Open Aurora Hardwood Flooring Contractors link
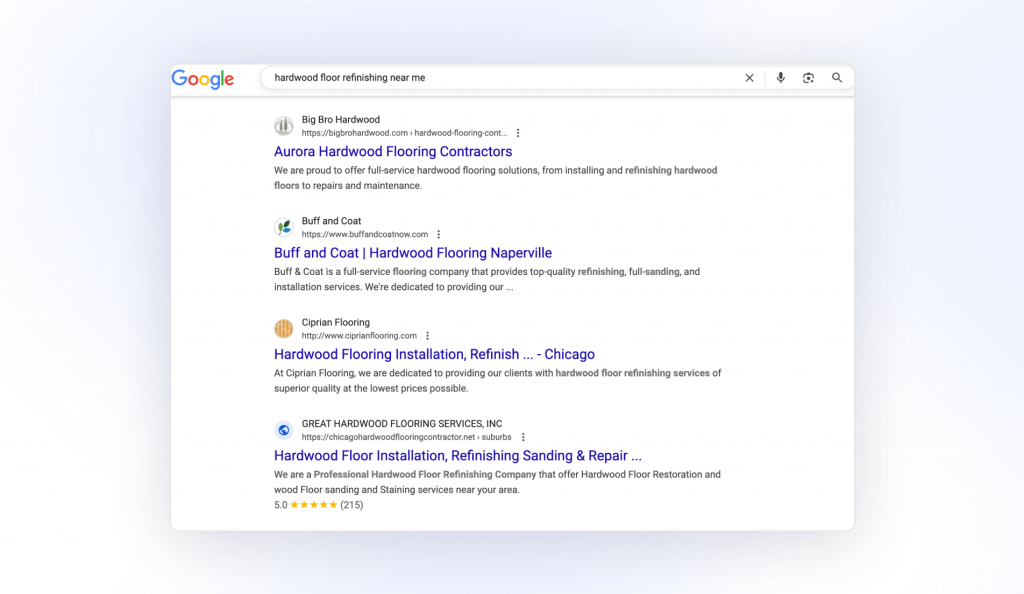Image resolution: width=1024 pixels, height=594 pixels. click(393, 151)
